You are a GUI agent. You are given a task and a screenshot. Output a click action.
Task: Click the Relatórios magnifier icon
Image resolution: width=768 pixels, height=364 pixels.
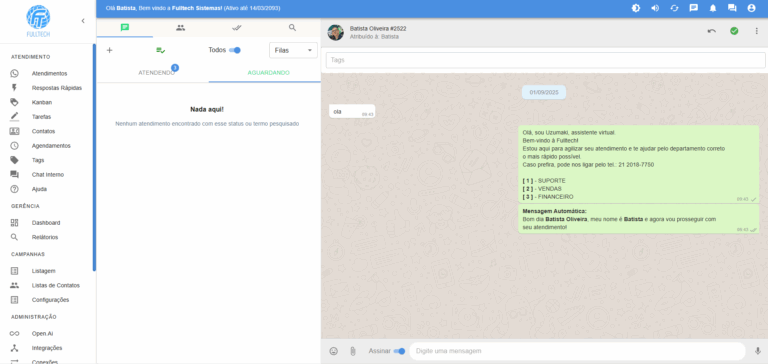14,237
